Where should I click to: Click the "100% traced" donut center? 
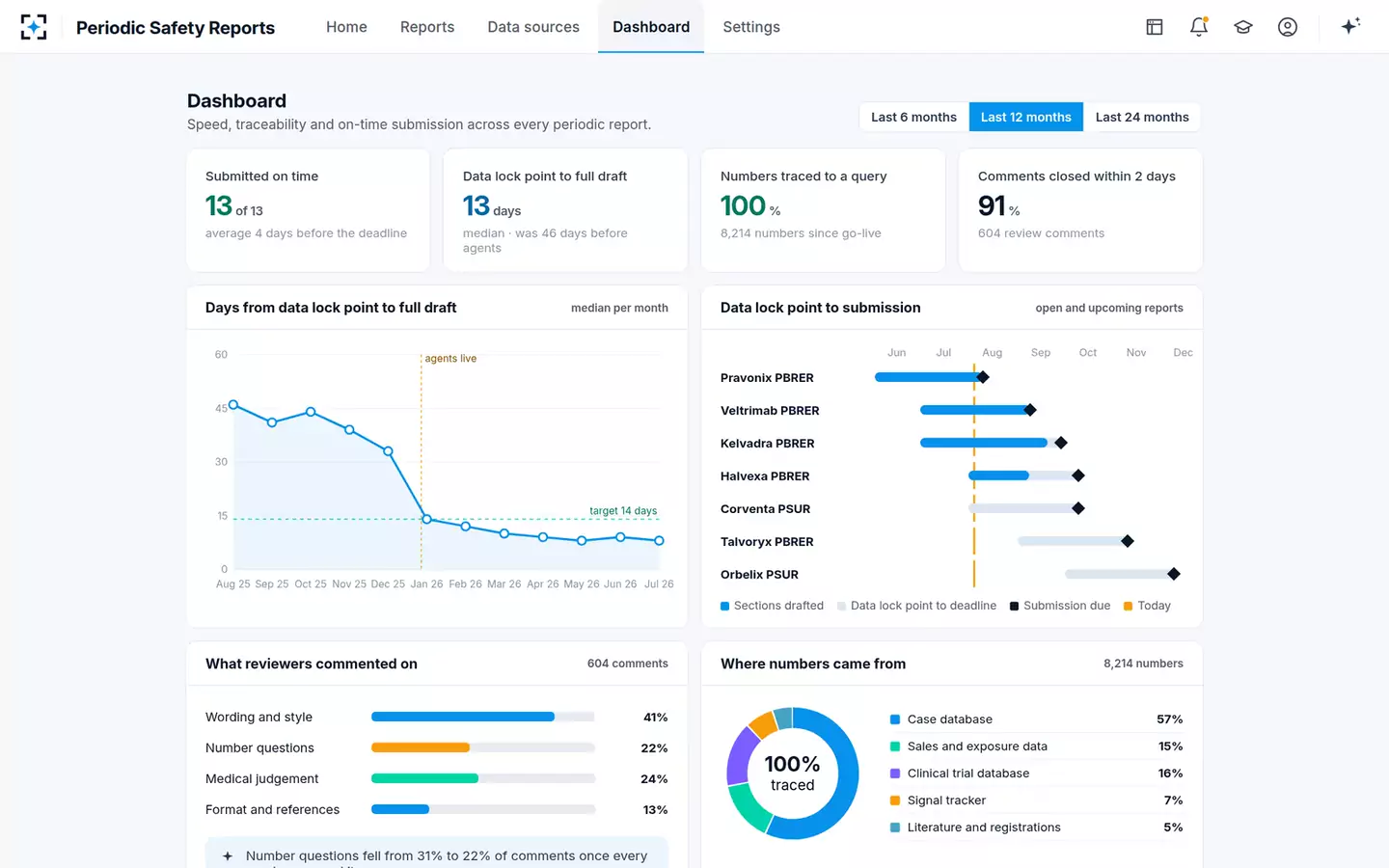click(793, 773)
